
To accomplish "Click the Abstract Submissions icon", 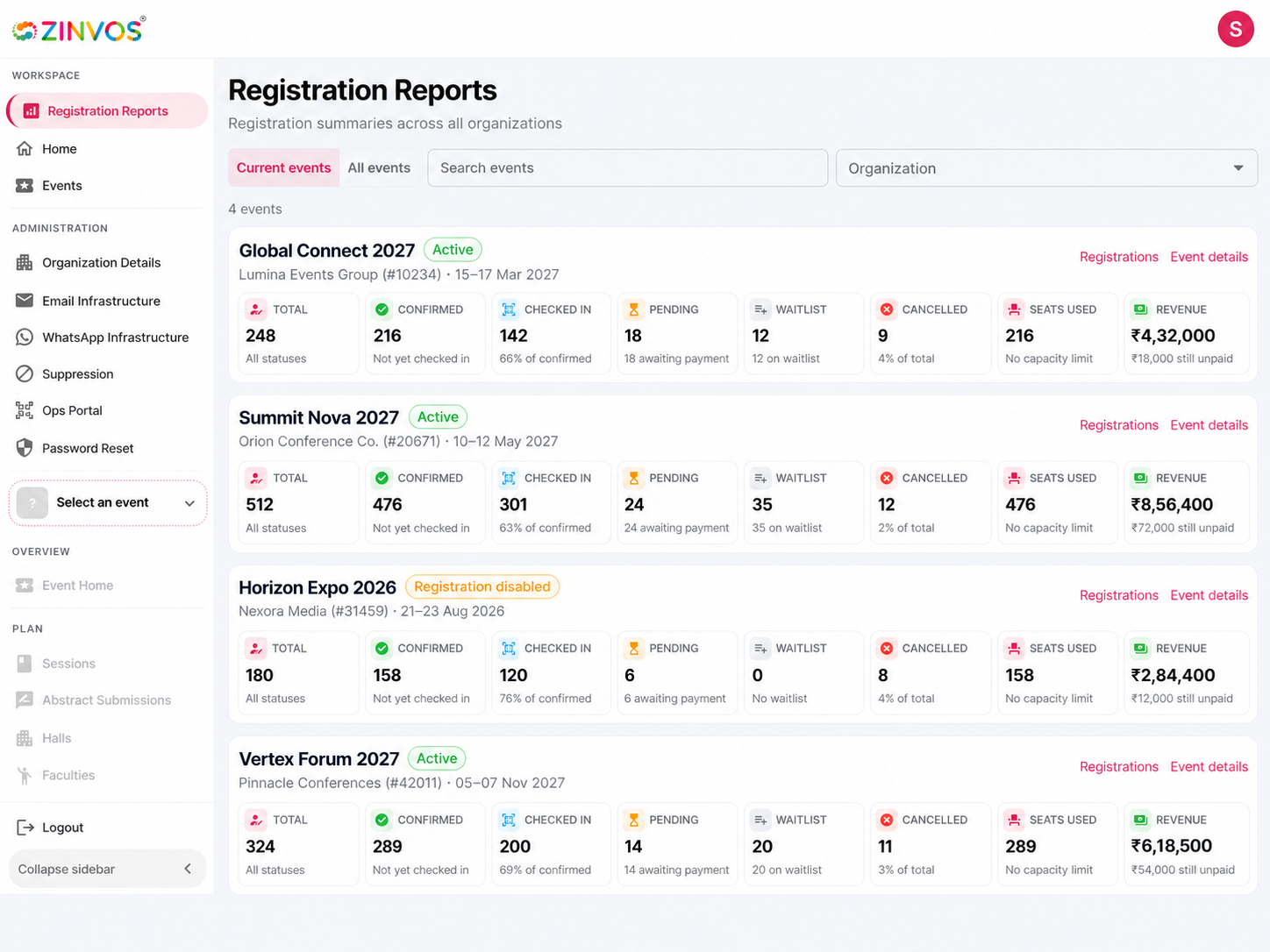I will click(x=25, y=700).
